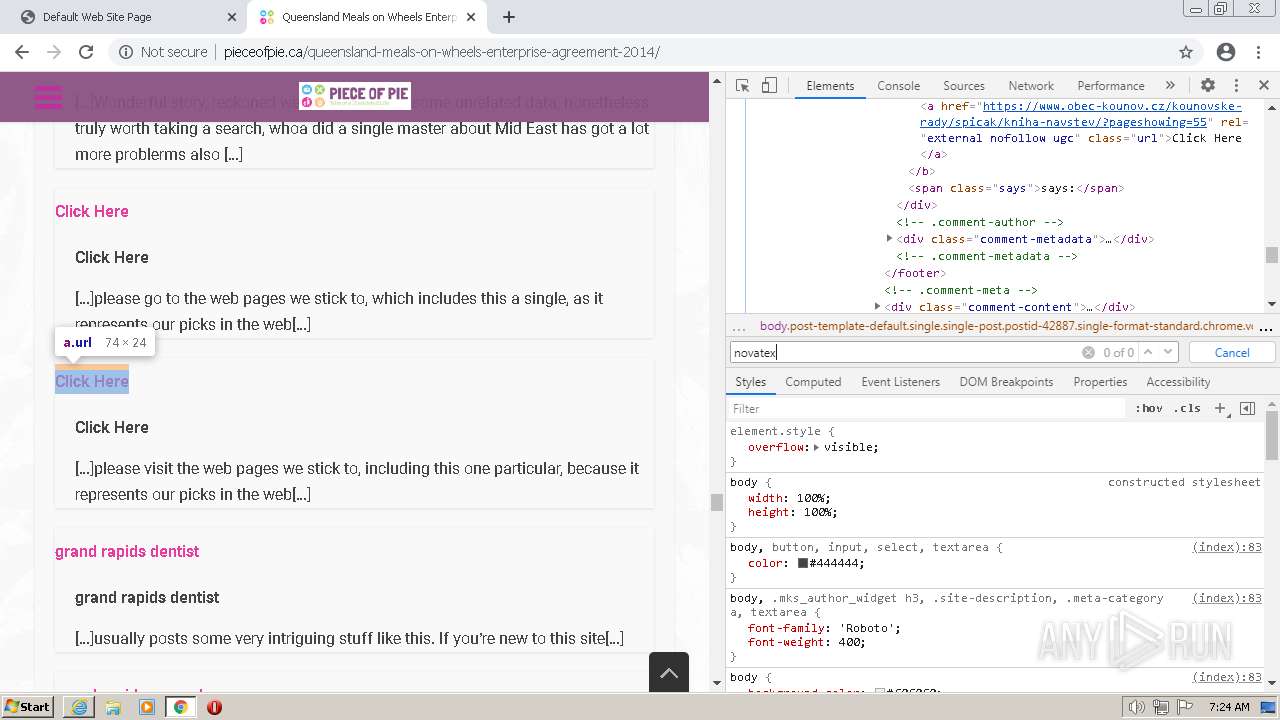The image size is (1280, 720).
Task: Go to previous search result arrow
Action: (x=1148, y=352)
